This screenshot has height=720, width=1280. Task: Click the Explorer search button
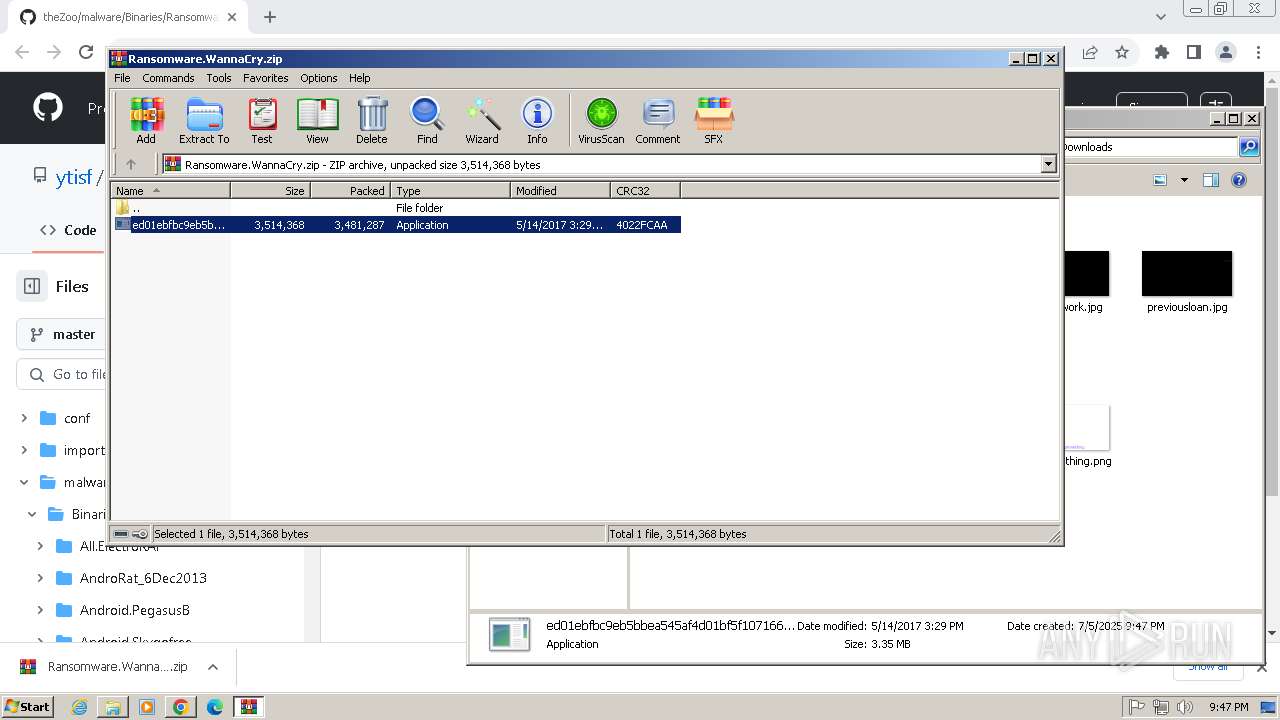click(1249, 147)
